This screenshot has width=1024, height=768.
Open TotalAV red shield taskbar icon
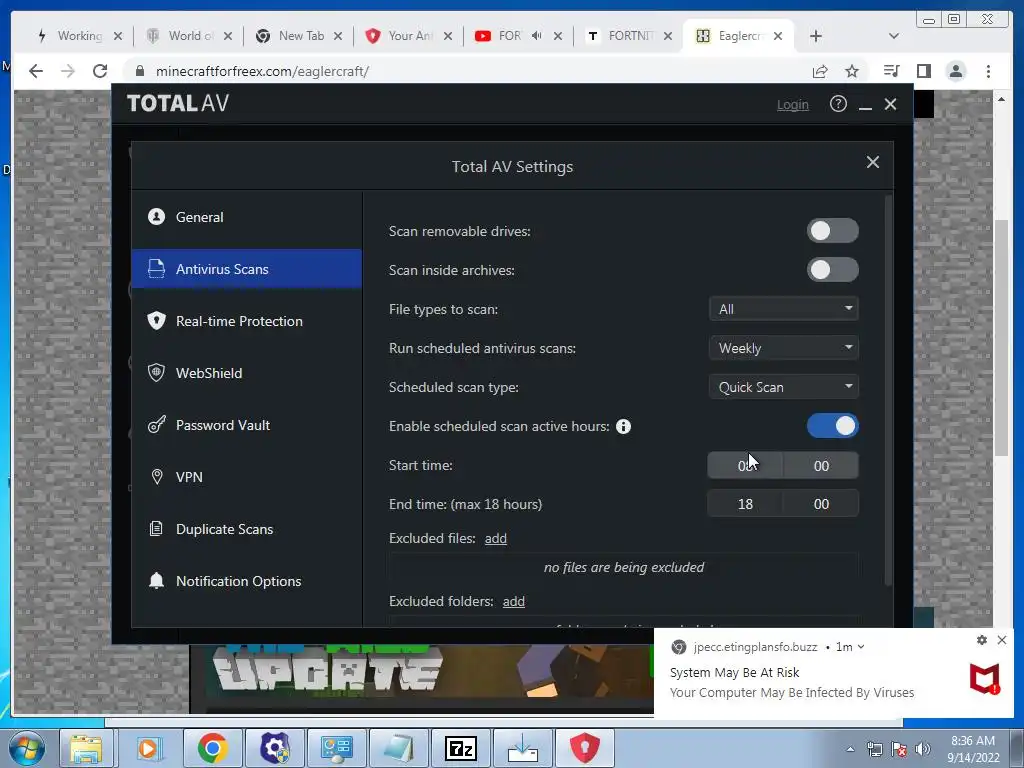coord(584,748)
